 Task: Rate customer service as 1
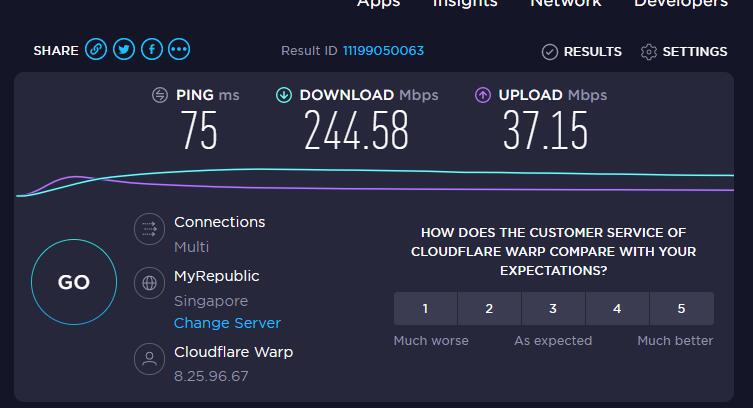click(x=425, y=309)
